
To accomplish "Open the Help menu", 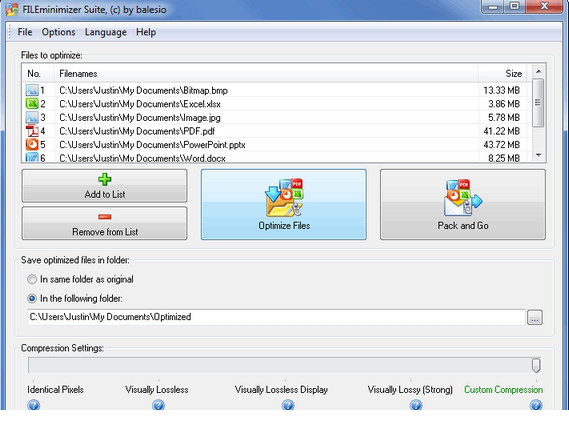I will [146, 32].
